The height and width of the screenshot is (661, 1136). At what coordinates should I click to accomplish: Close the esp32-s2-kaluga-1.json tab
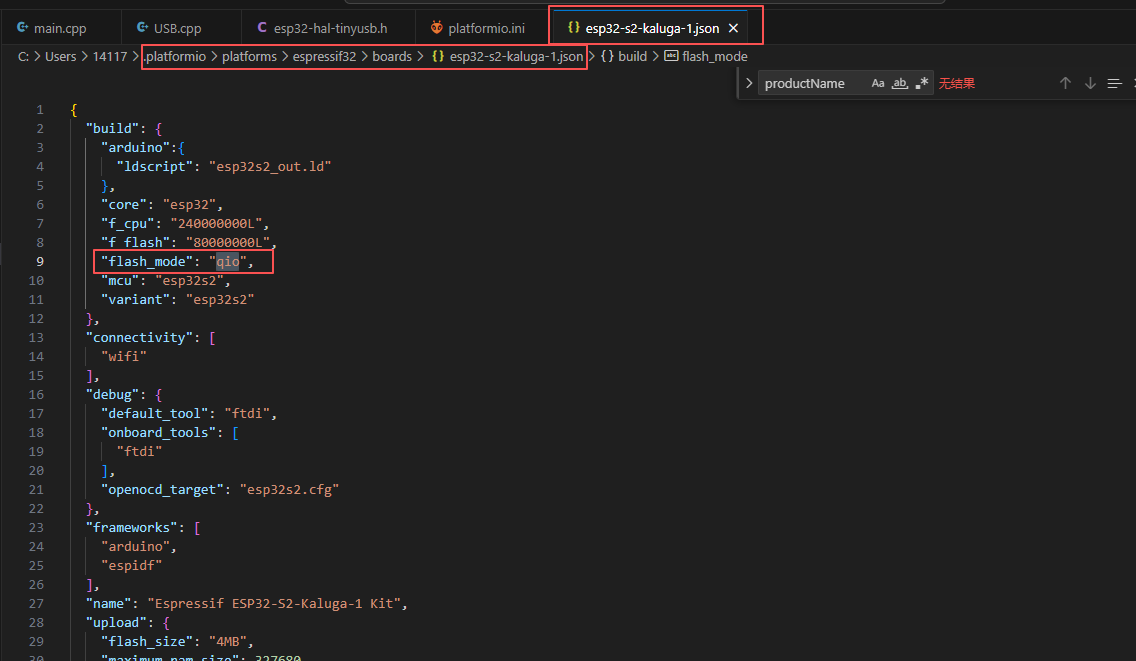tap(733, 28)
